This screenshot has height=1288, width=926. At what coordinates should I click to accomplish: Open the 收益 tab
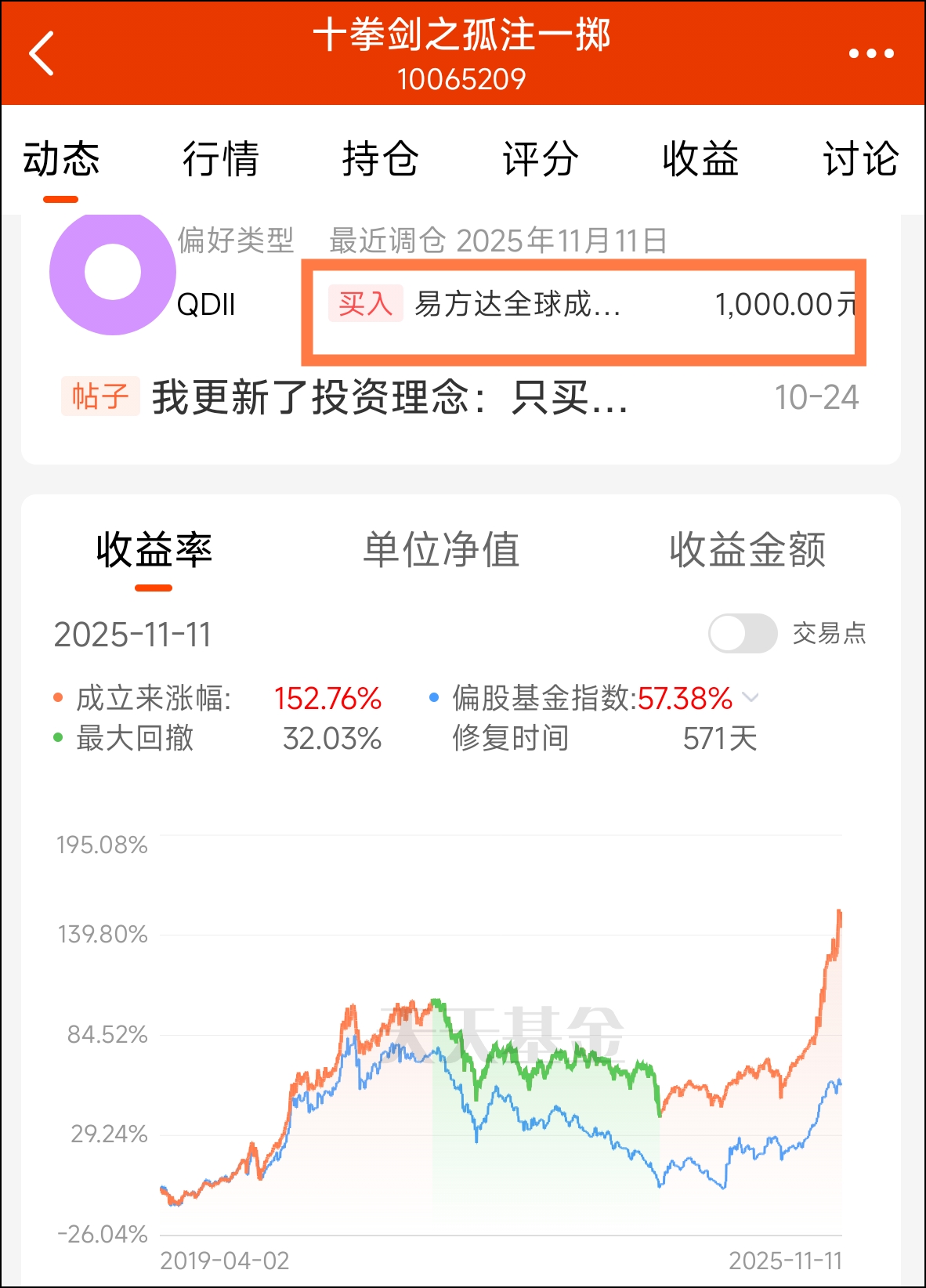[700, 159]
